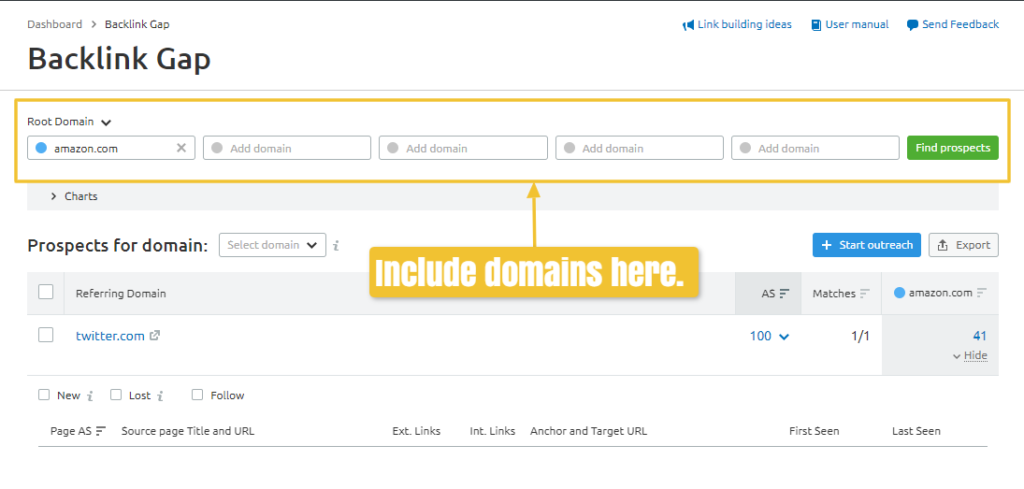Enable the Follow checkbox filter
The width and height of the screenshot is (1024, 489).
point(197,395)
